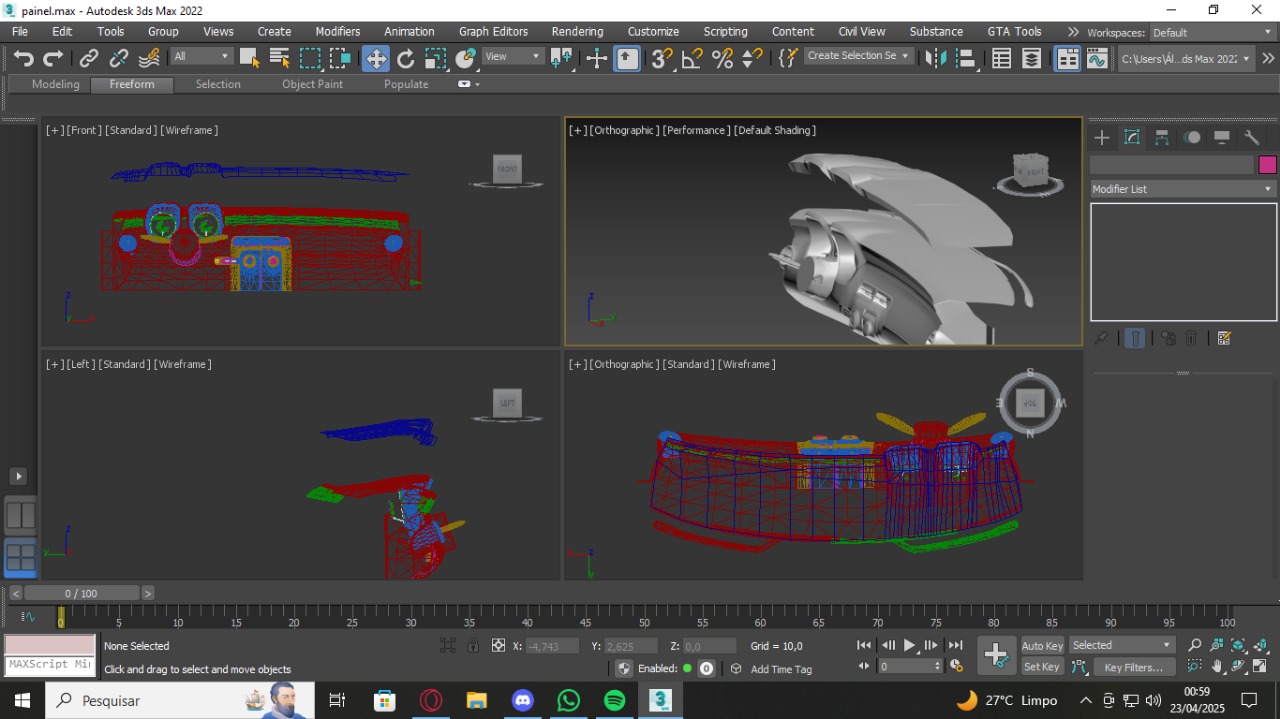
Task: Open the Motion command panel tab
Action: [x=1192, y=138]
